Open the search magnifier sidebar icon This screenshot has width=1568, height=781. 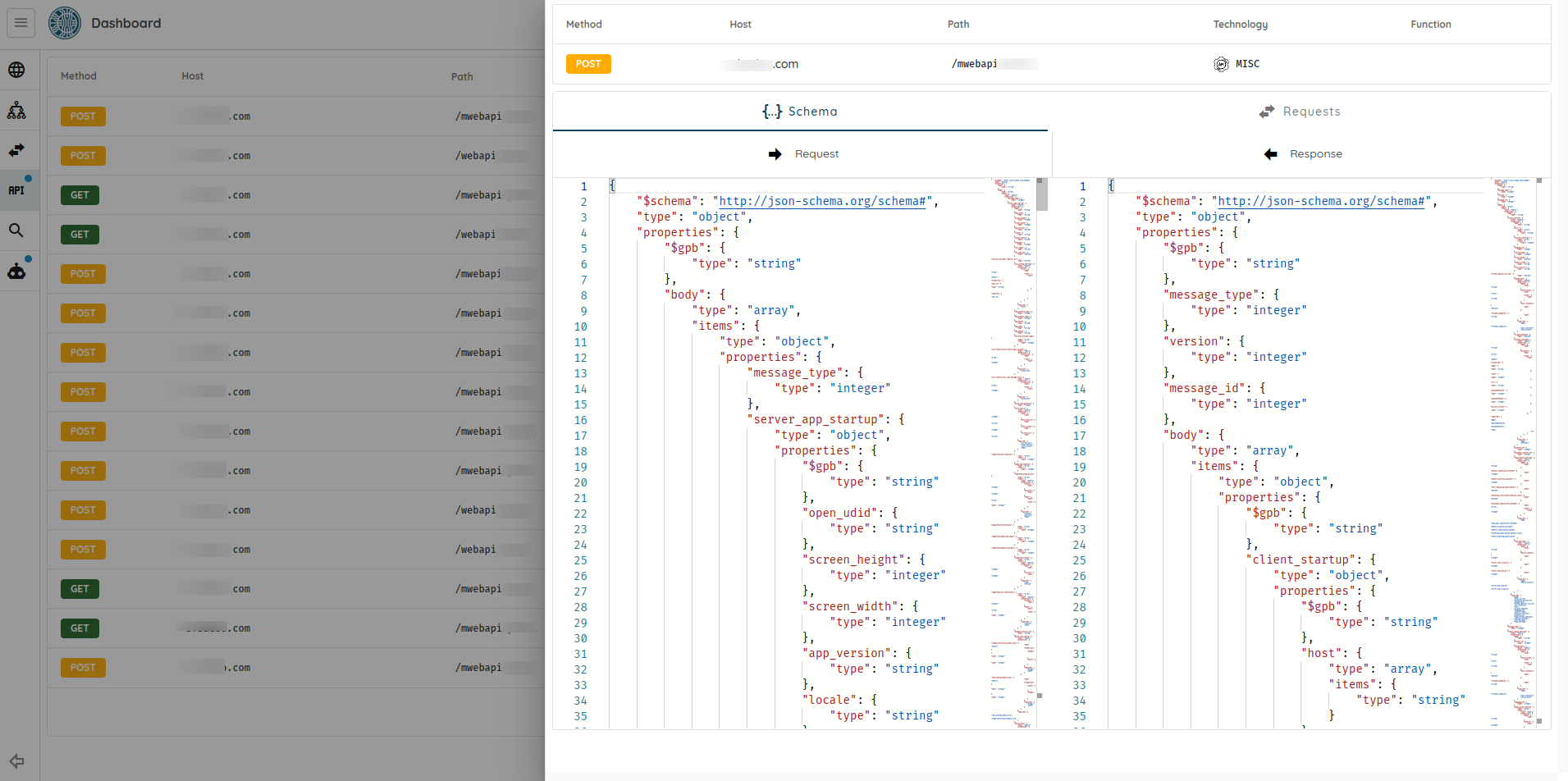pyautogui.click(x=16, y=231)
